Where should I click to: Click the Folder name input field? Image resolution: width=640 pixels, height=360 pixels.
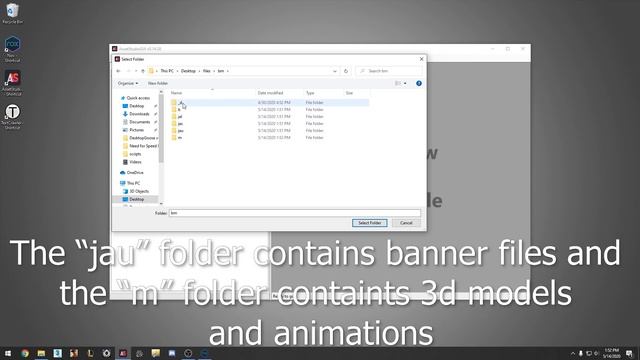pyautogui.click(x=295, y=213)
